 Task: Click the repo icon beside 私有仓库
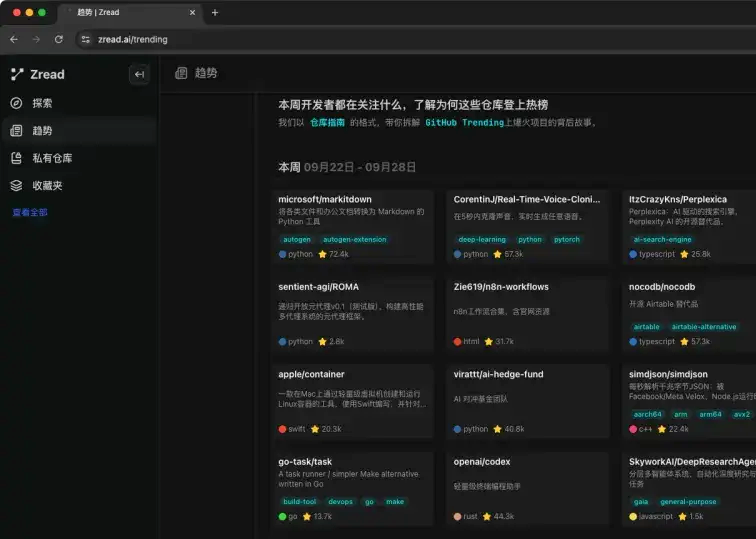coord(16,158)
